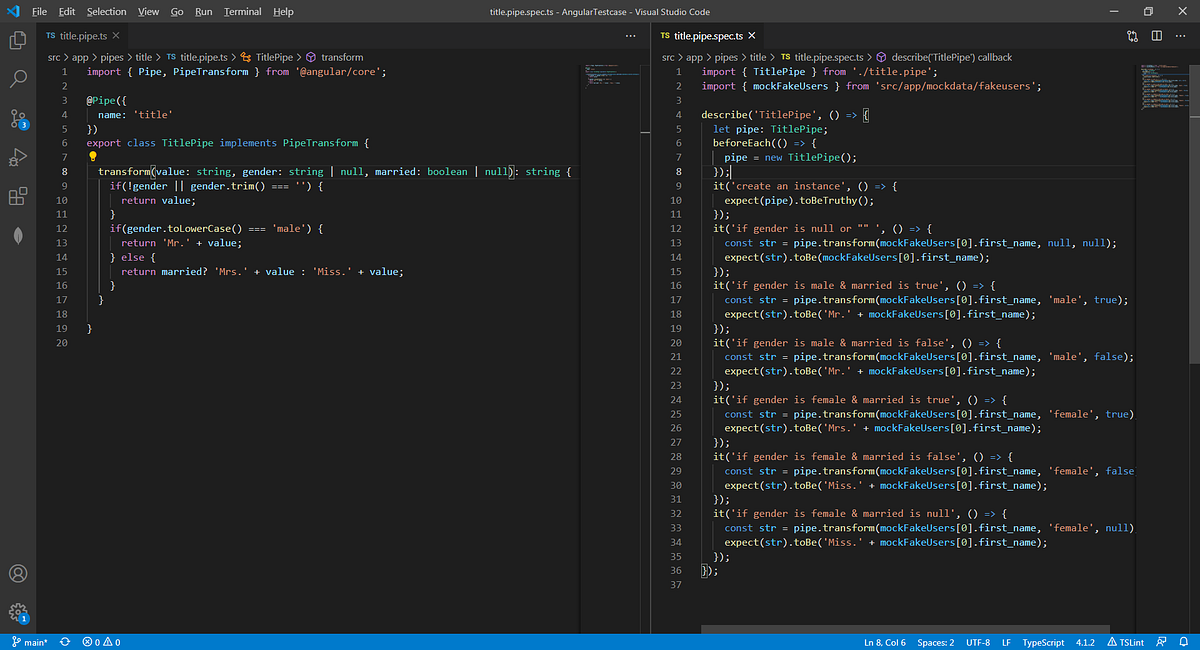The height and width of the screenshot is (650, 1200).
Task: Open the Extensions view icon
Action: tap(18, 196)
